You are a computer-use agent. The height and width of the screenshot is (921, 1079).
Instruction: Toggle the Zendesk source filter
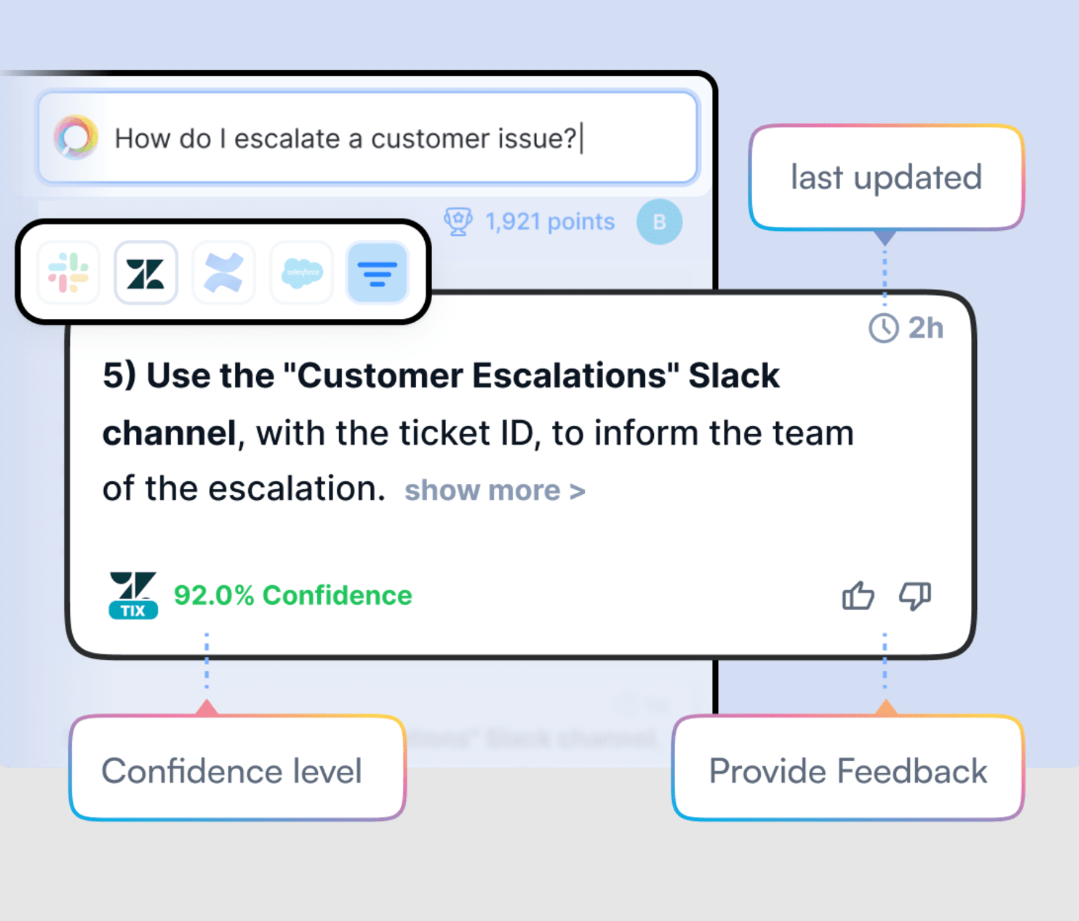click(x=146, y=272)
